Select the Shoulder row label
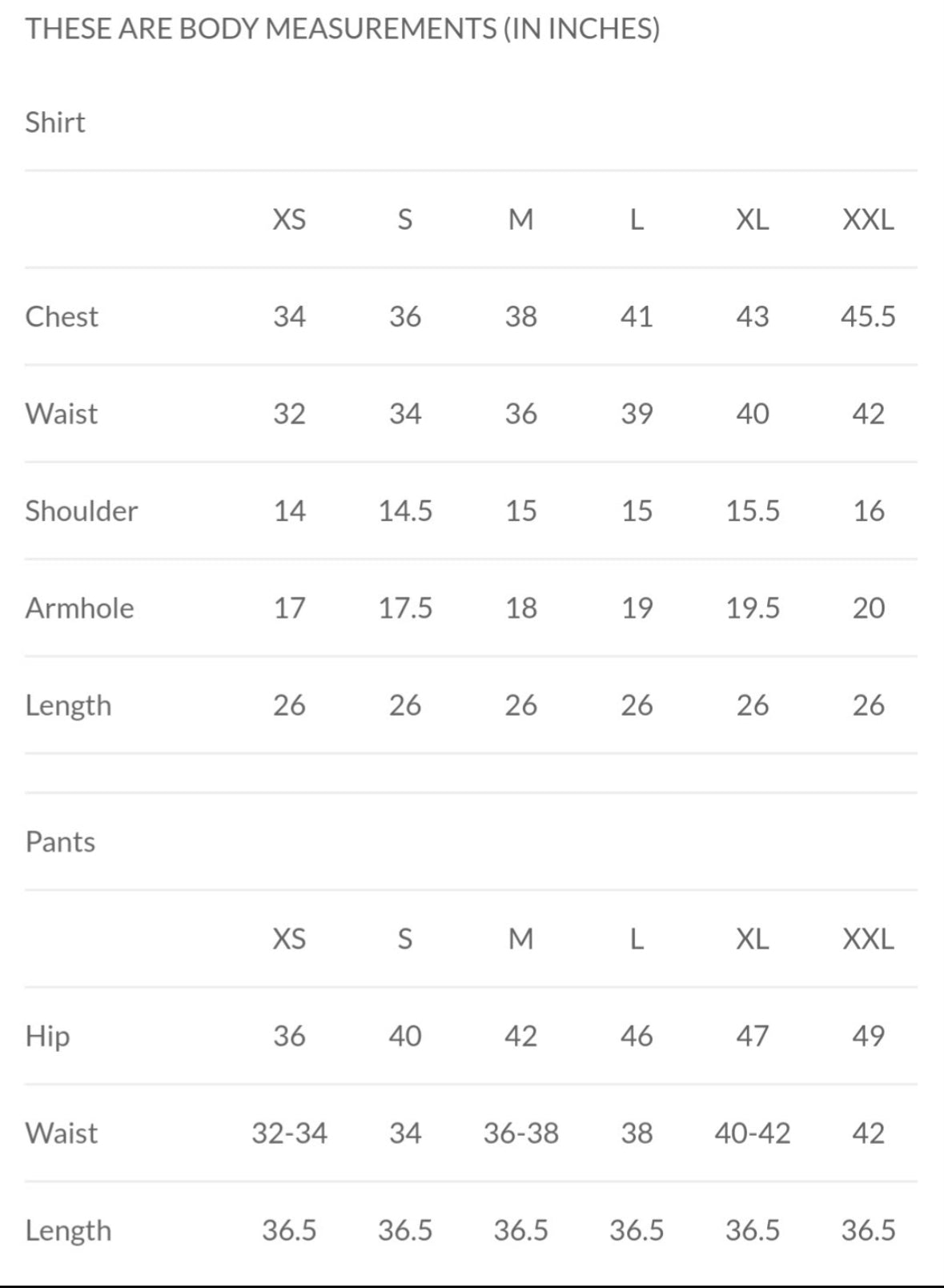Viewport: 944px width, 1288px height. click(82, 511)
